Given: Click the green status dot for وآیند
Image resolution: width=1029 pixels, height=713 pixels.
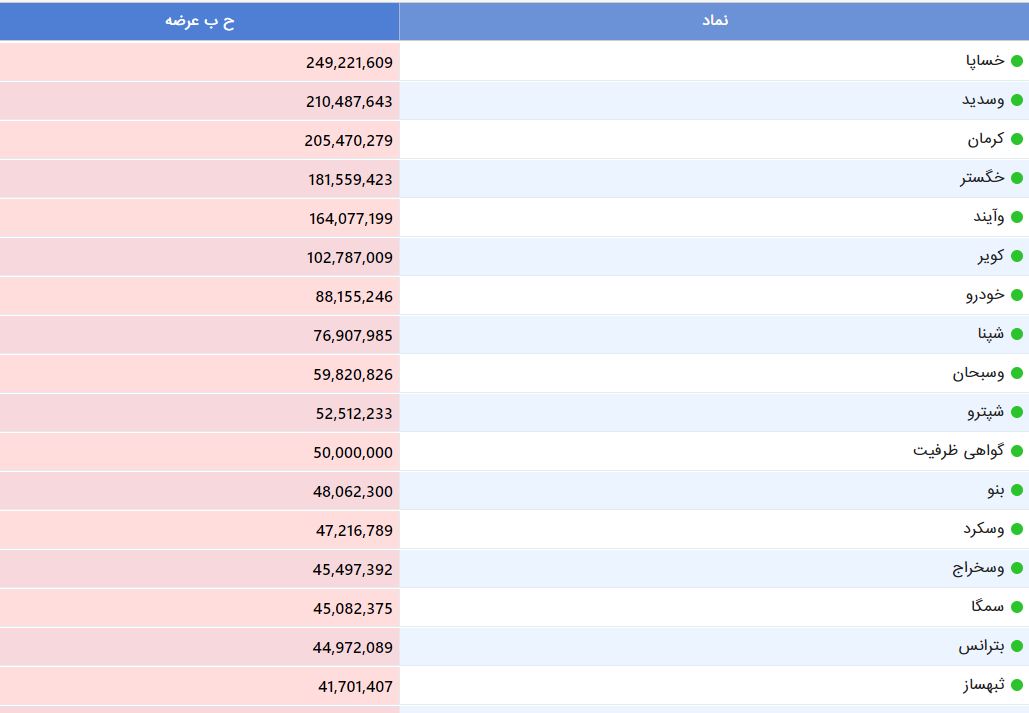Looking at the screenshot, I should 1017,217.
